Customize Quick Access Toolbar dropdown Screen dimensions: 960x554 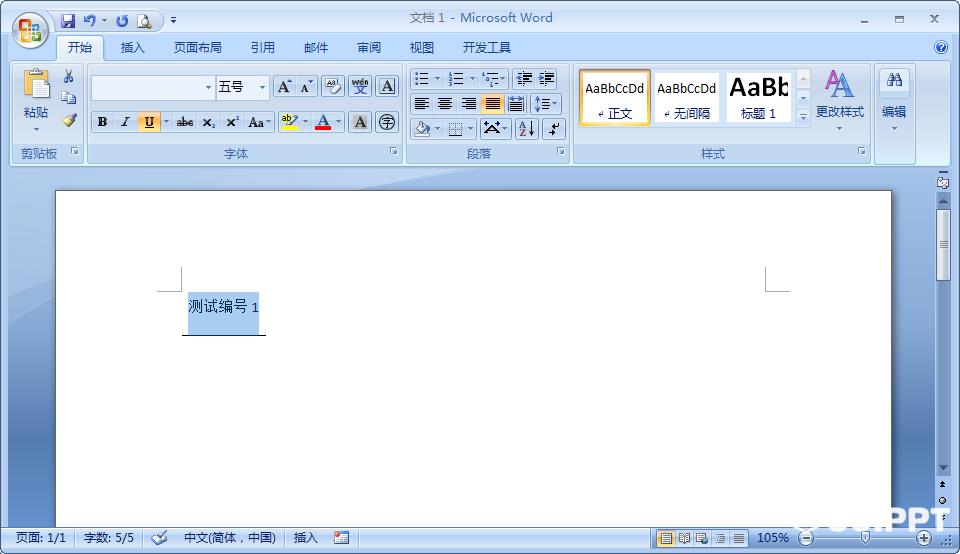[173, 20]
